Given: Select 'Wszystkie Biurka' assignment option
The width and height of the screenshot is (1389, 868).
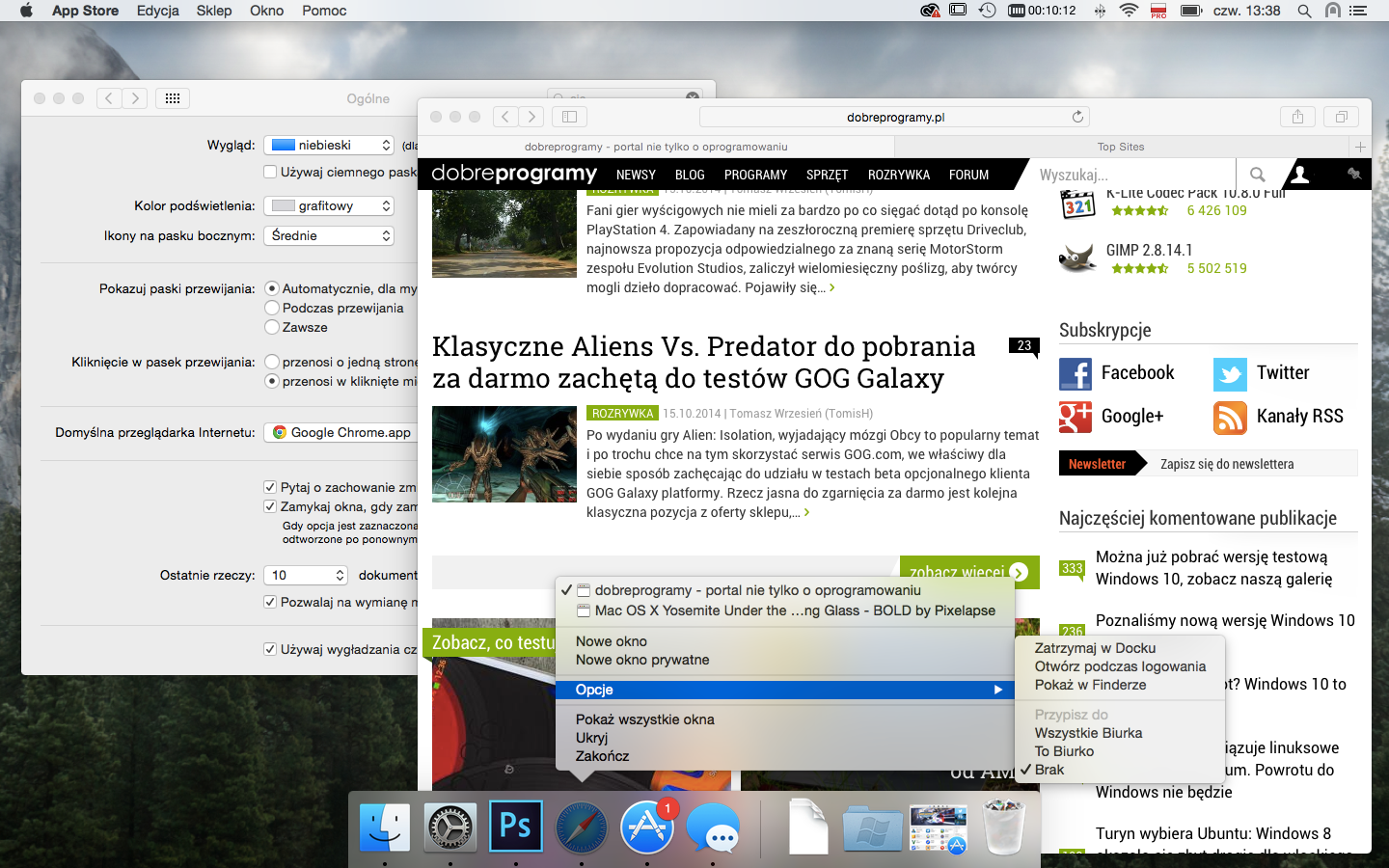Looking at the screenshot, I should 1088,733.
